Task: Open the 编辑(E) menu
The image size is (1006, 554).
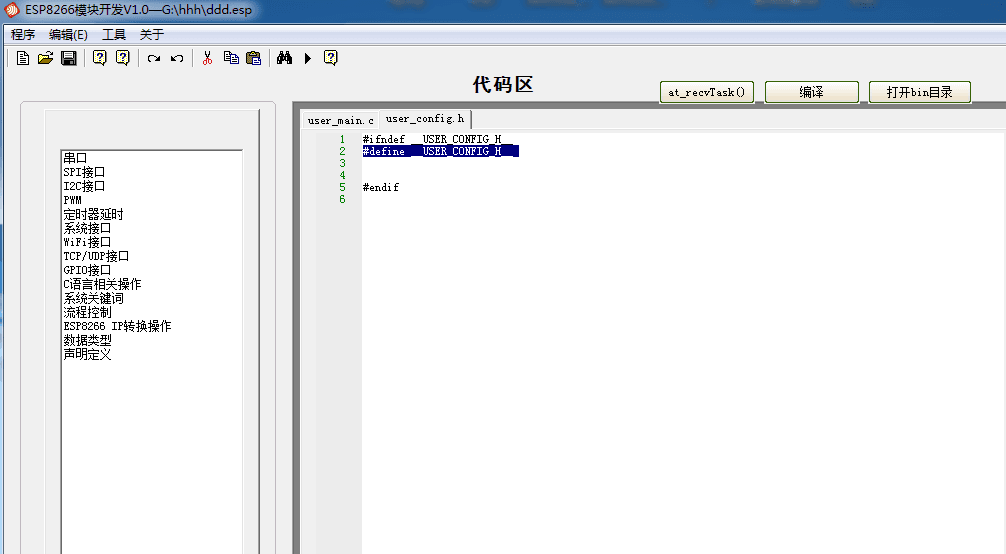Action: (68, 34)
